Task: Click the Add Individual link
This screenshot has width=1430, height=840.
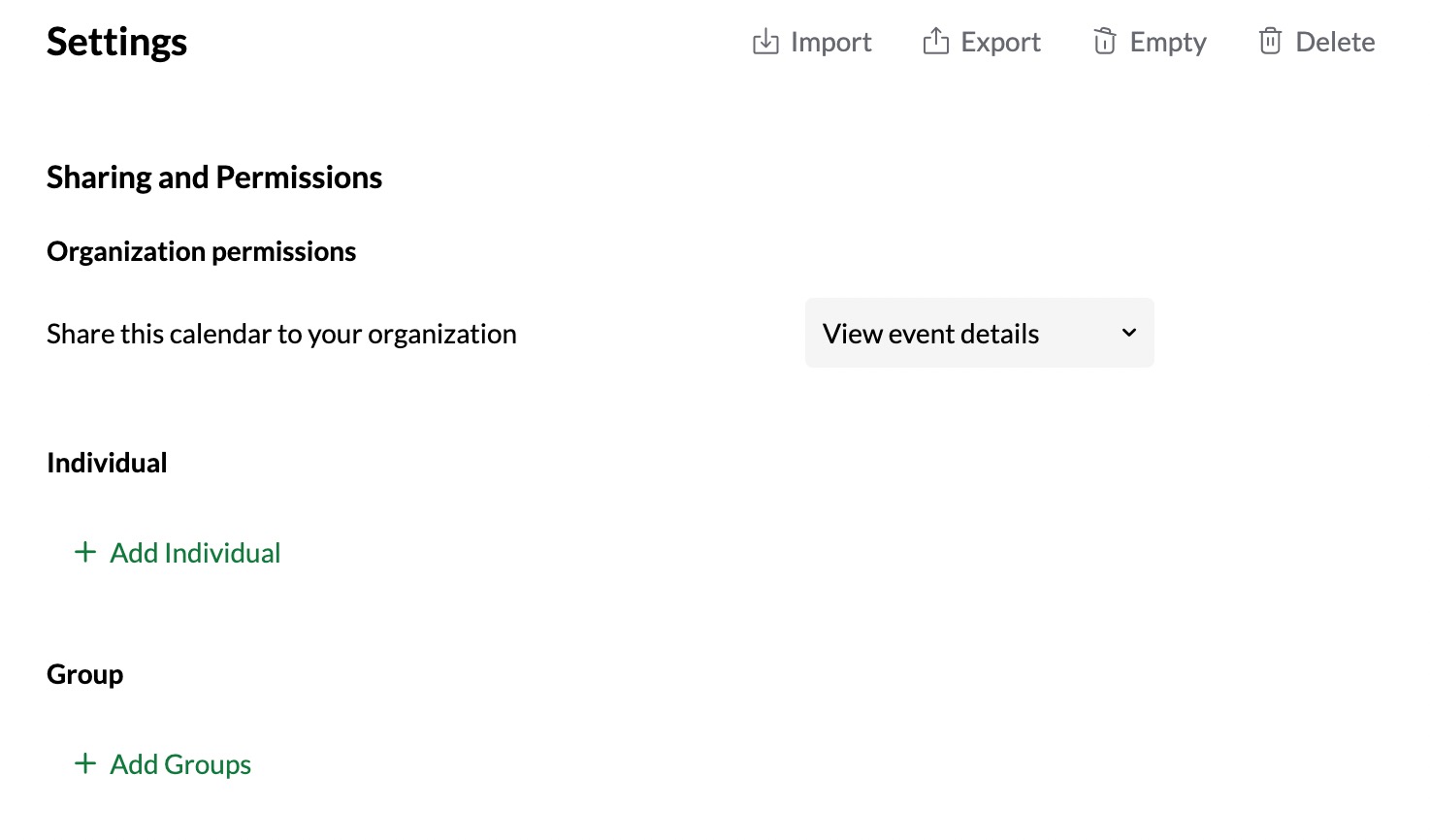Action: (x=195, y=553)
